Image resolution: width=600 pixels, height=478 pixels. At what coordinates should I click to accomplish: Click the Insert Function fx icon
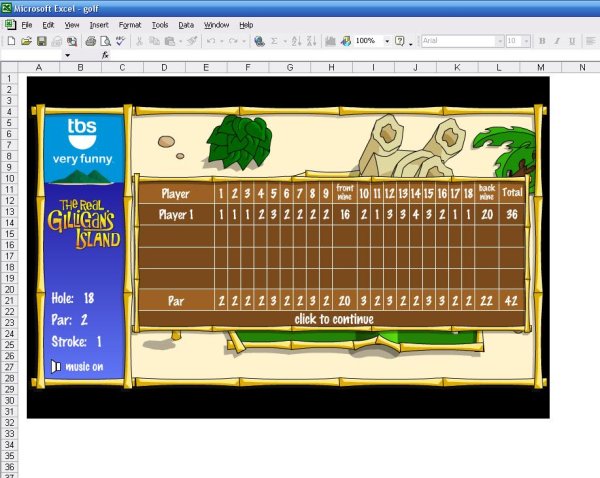[105, 55]
